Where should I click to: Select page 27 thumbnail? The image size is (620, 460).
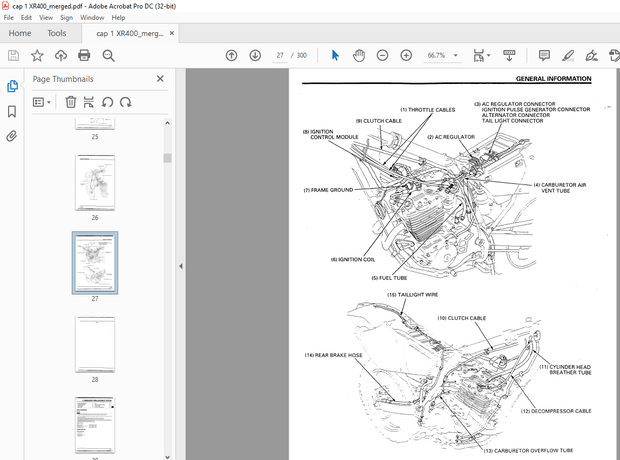click(95, 263)
